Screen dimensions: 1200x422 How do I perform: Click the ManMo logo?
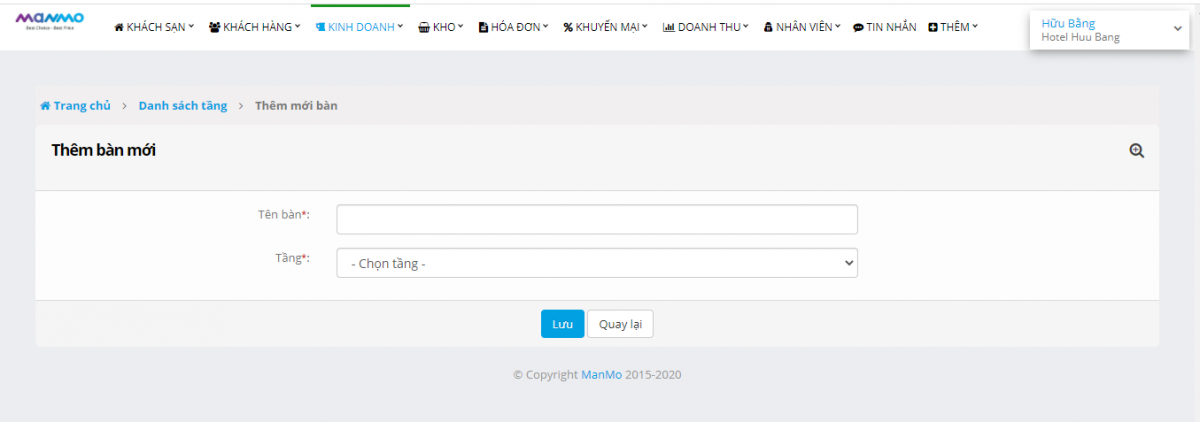pos(50,20)
